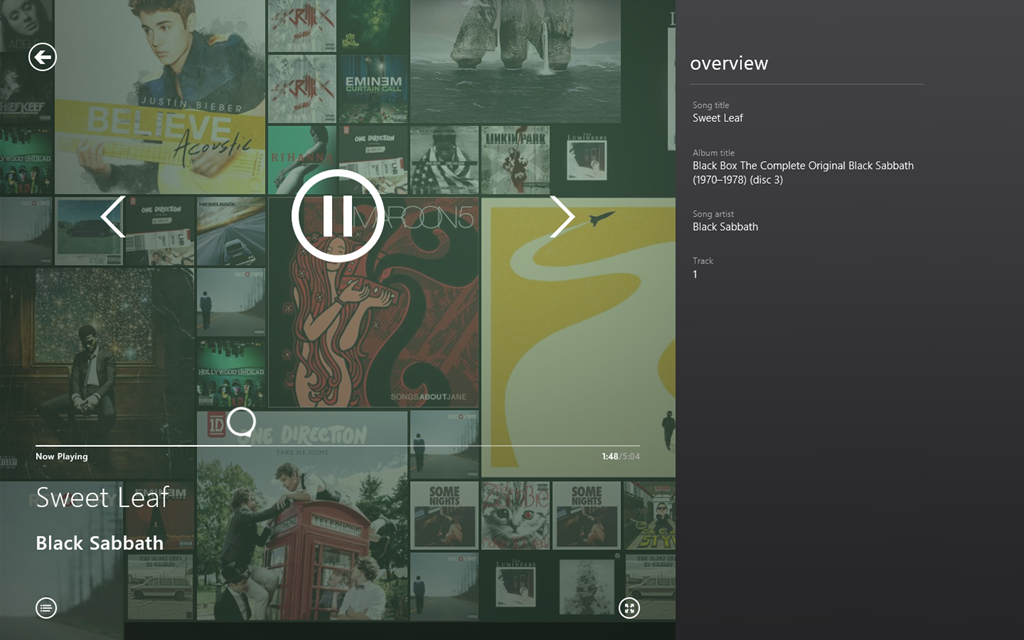Skip to the previous track
The image size is (1024, 640).
pos(113,216)
